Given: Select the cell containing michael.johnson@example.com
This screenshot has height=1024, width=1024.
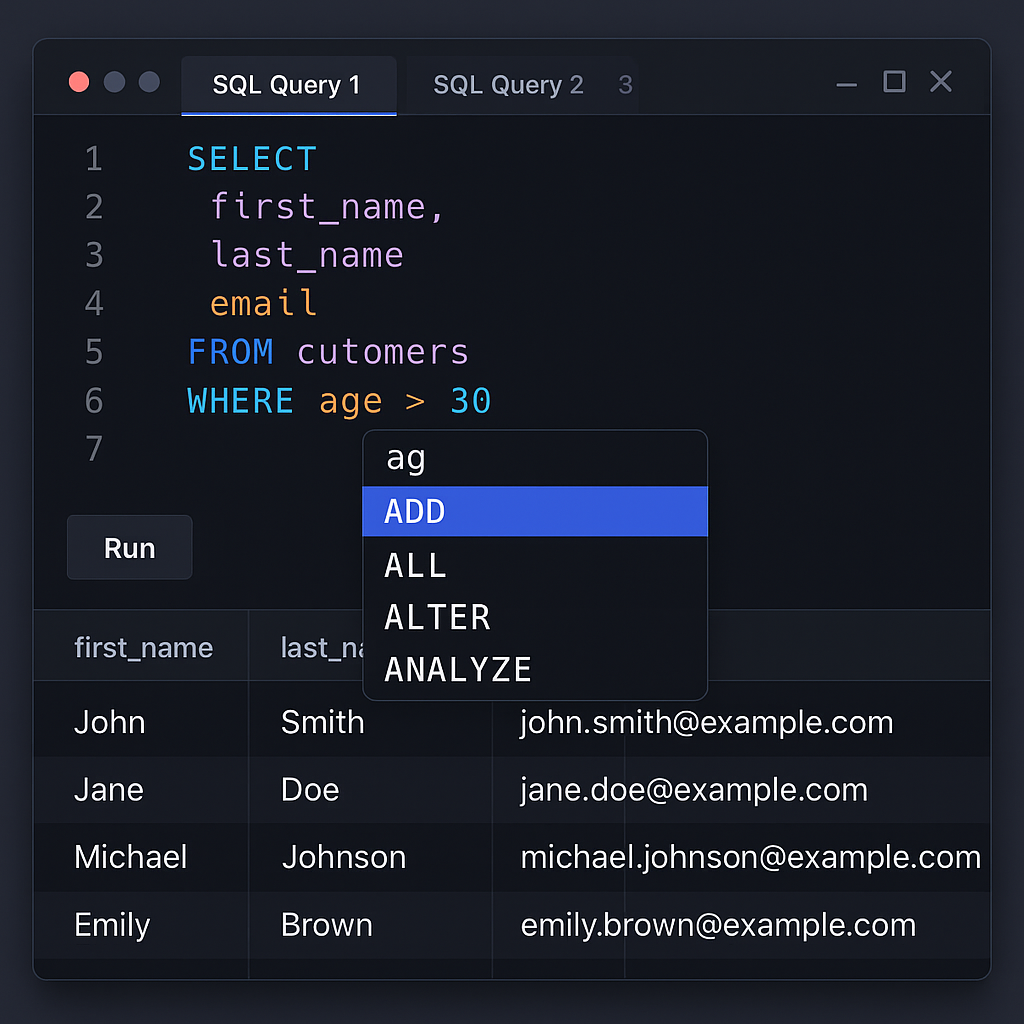Looking at the screenshot, I should coord(750,857).
